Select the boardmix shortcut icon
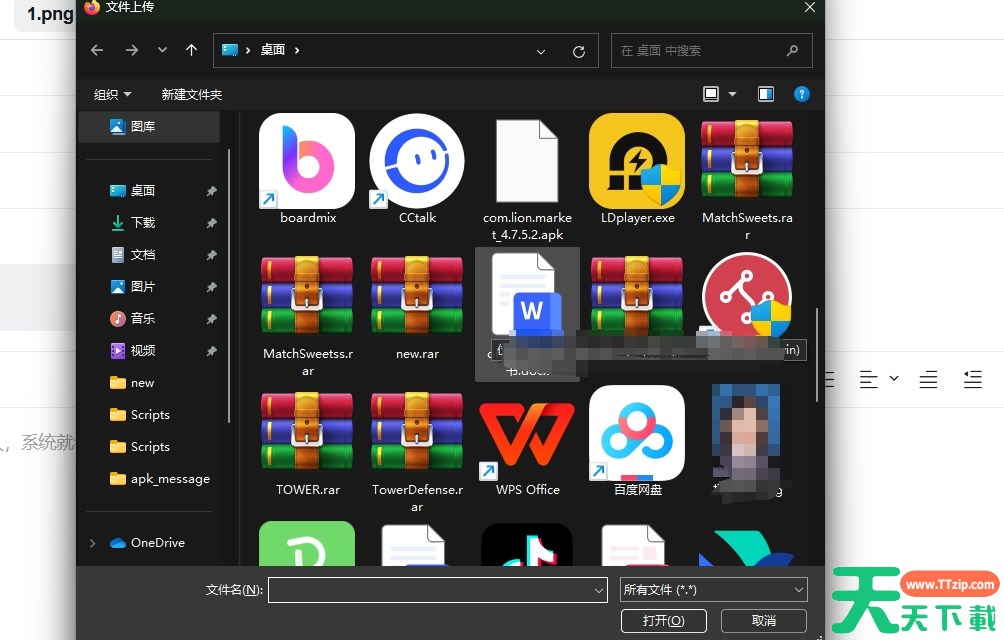 [306, 161]
